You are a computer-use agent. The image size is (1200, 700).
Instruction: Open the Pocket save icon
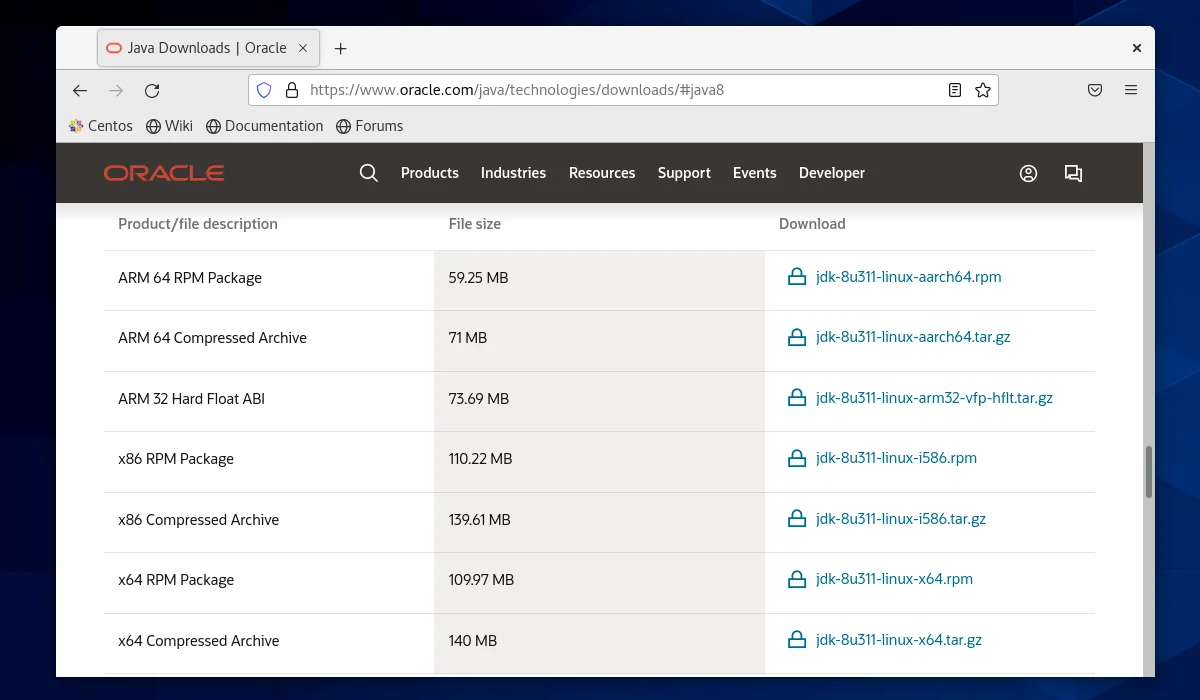tap(1095, 90)
